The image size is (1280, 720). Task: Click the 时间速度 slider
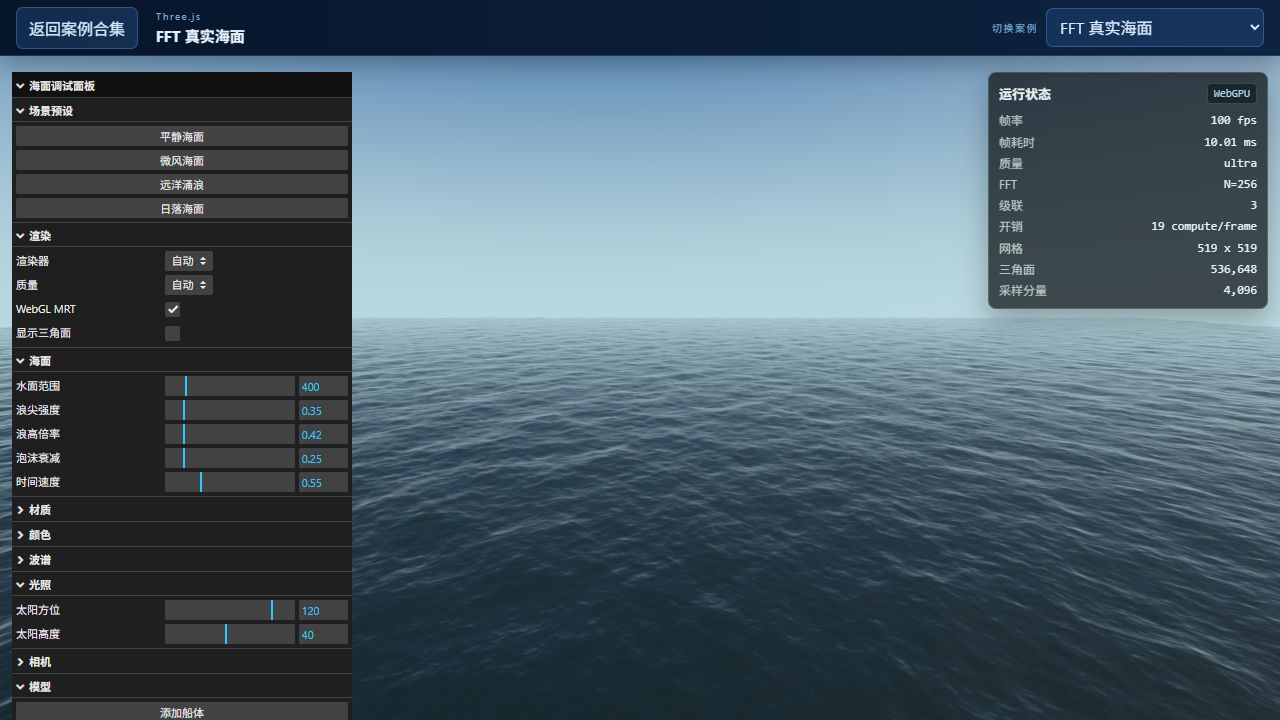pos(230,482)
